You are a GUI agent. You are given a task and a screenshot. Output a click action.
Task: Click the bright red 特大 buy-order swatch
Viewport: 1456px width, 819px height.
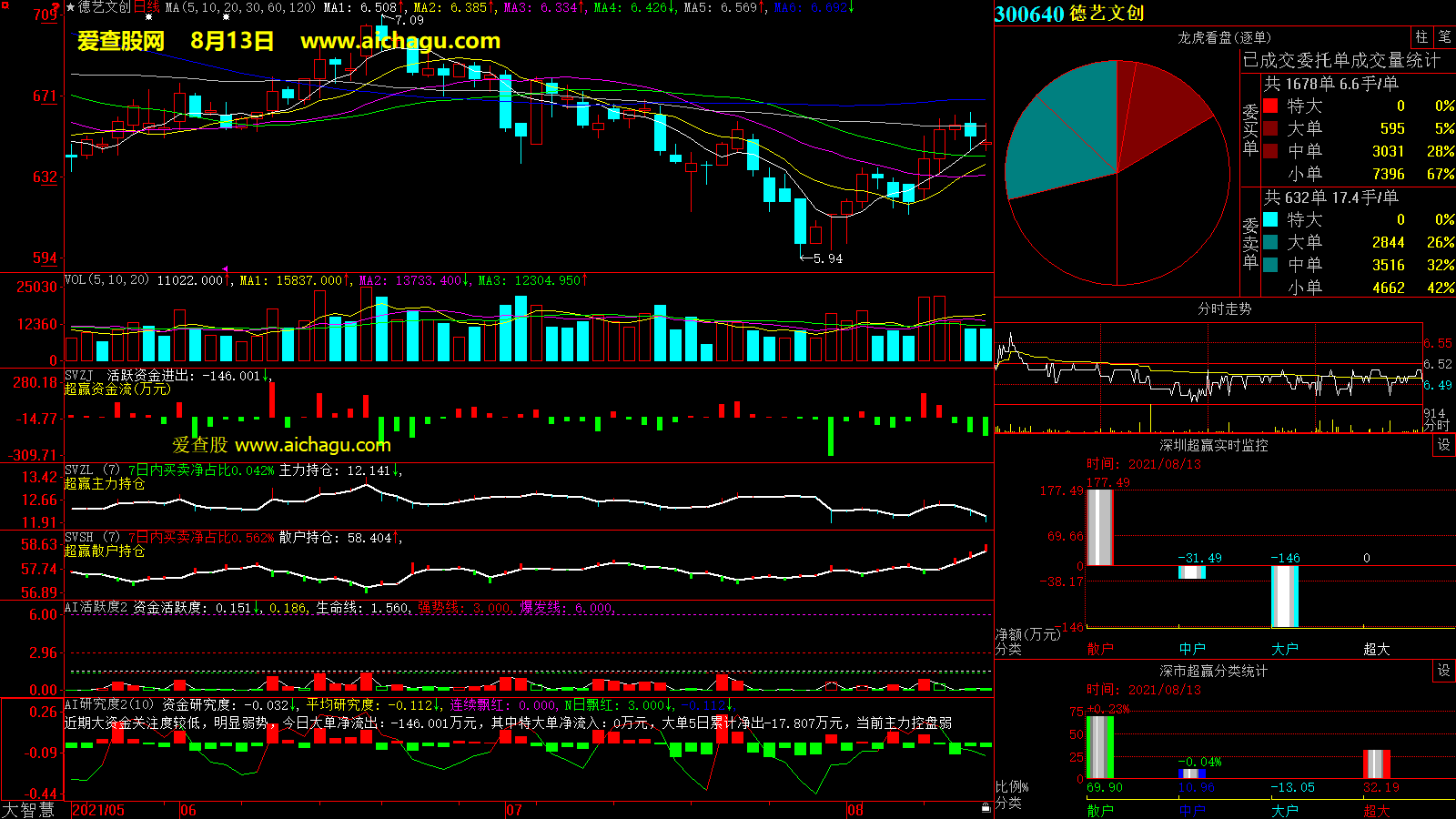pyautogui.click(x=1270, y=106)
